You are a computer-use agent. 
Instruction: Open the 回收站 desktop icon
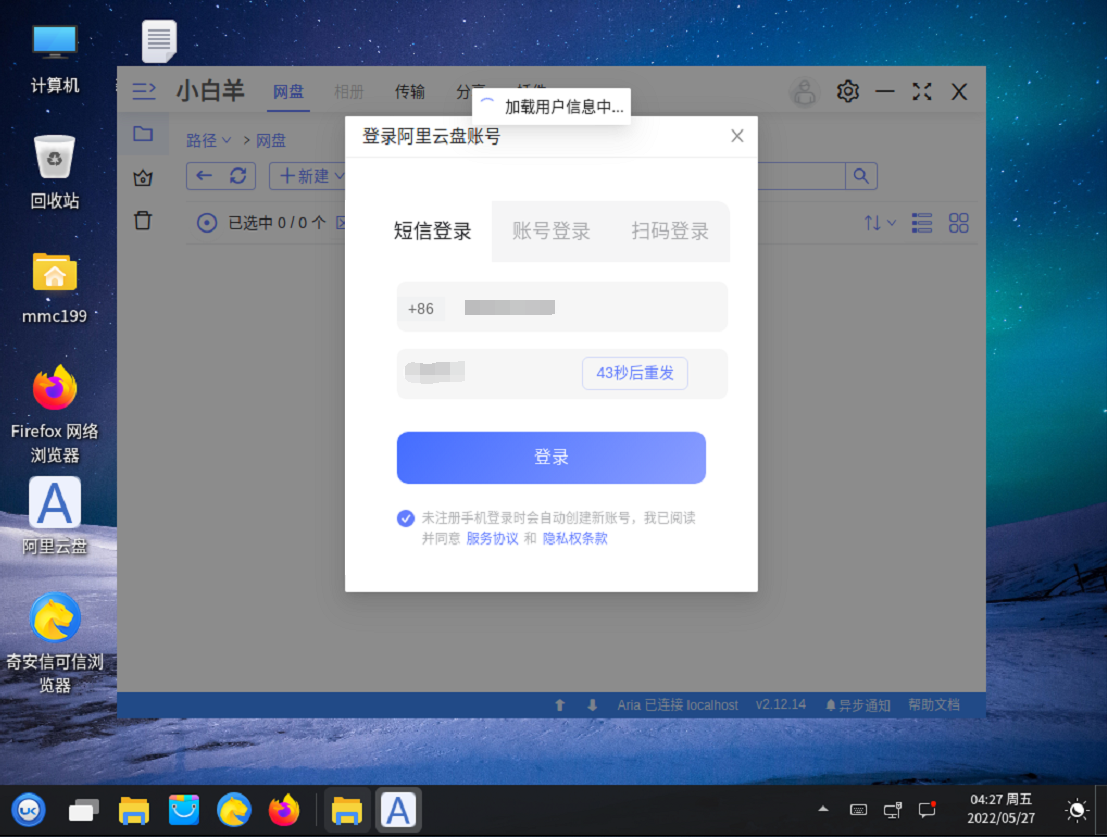tap(54, 172)
